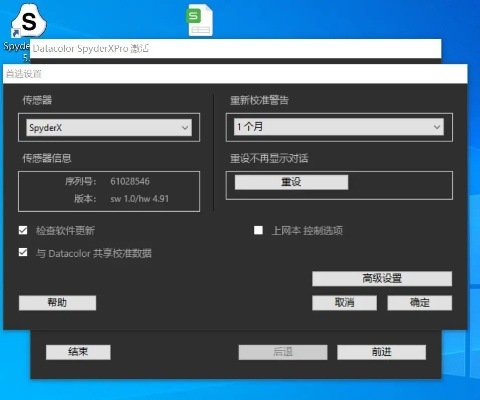Toggle 与 Datacolor 共享校准数据 checkbox
This screenshot has width=480, height=400.
23,252
